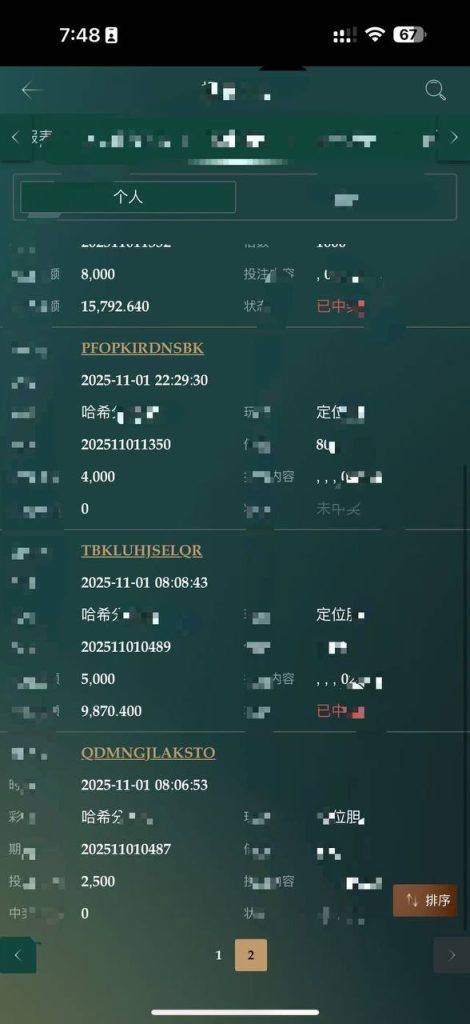Tap the 已中奖 status for 9,870.400
This screenshot has height=1024, width=470.
[x=340, y=711]
